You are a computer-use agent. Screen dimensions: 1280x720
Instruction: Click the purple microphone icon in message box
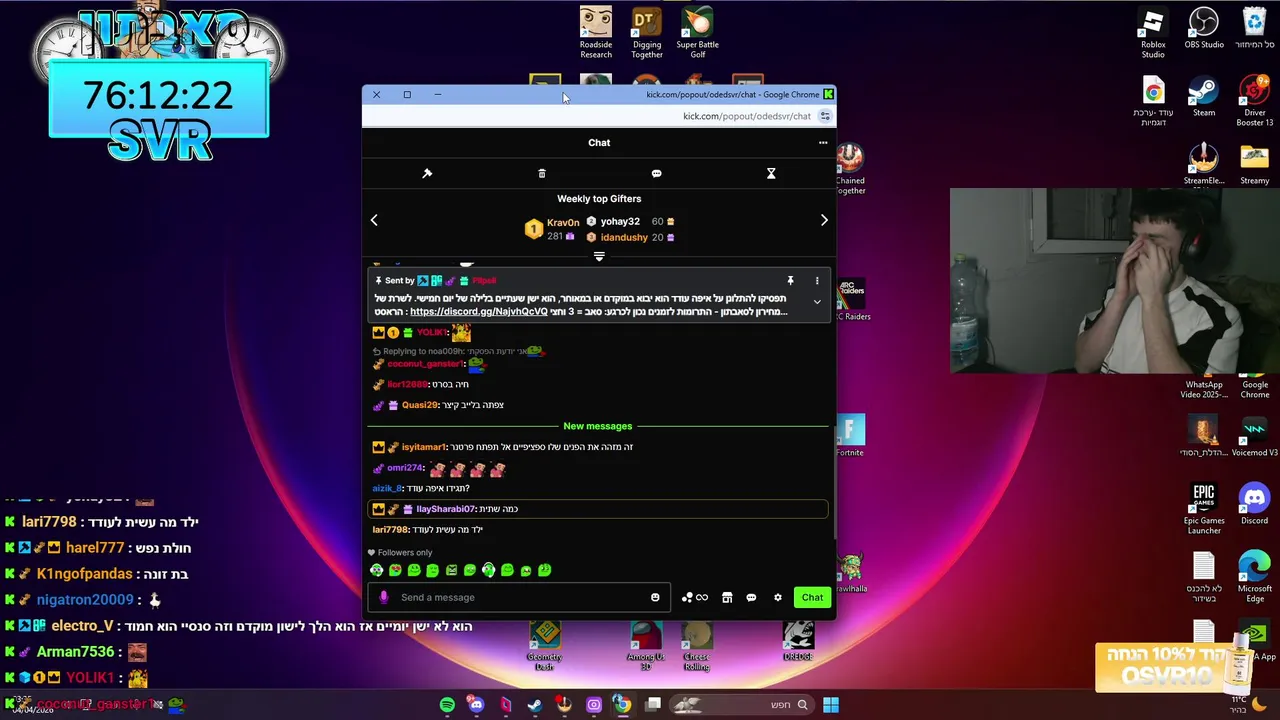coord(384,597)
